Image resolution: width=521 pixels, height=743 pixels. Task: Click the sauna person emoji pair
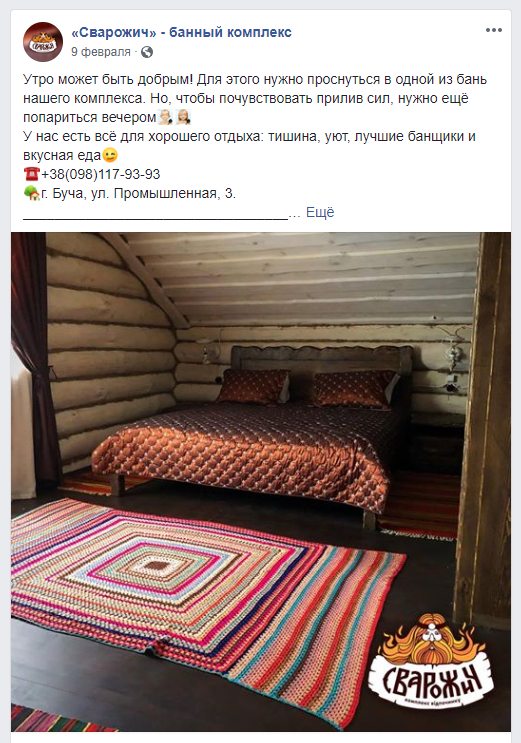point(174,117)
